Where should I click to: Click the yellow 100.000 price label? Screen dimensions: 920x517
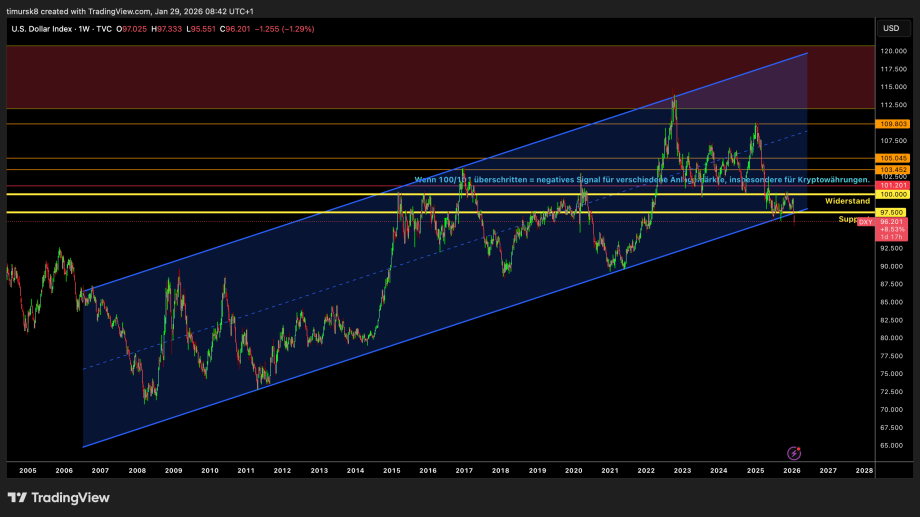click(x=891, y=195)
